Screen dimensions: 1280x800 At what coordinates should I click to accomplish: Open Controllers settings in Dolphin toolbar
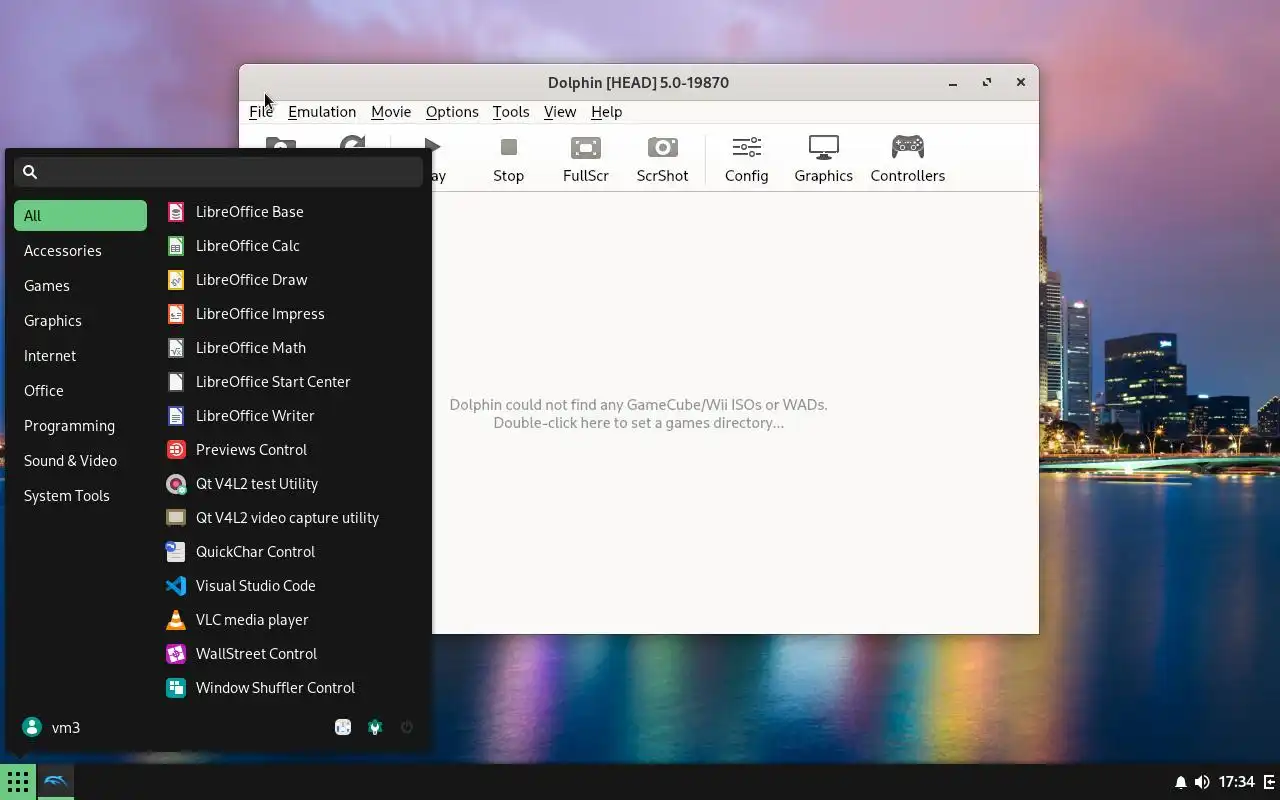907,160
